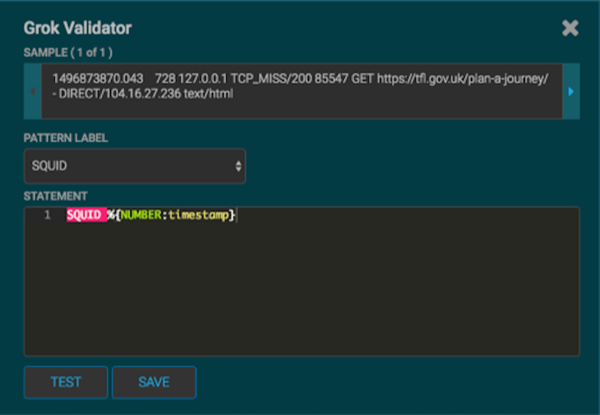Close the Grok Validator dialog
Screen dimensions: 600x415
pos(570,28)
